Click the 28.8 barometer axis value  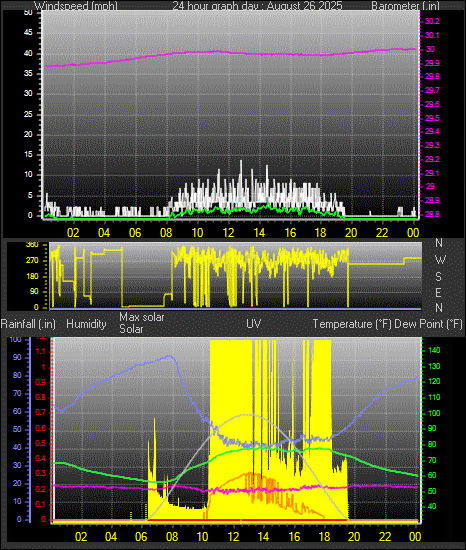pyautogui.click(x=432, y=214)
